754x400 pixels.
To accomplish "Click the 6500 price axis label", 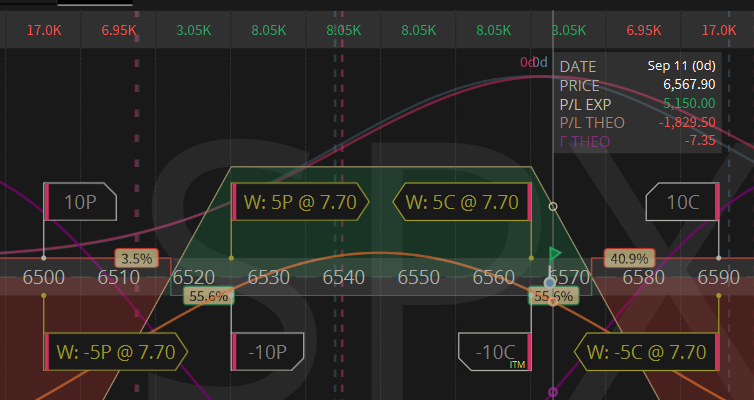I will coord(44,277).
